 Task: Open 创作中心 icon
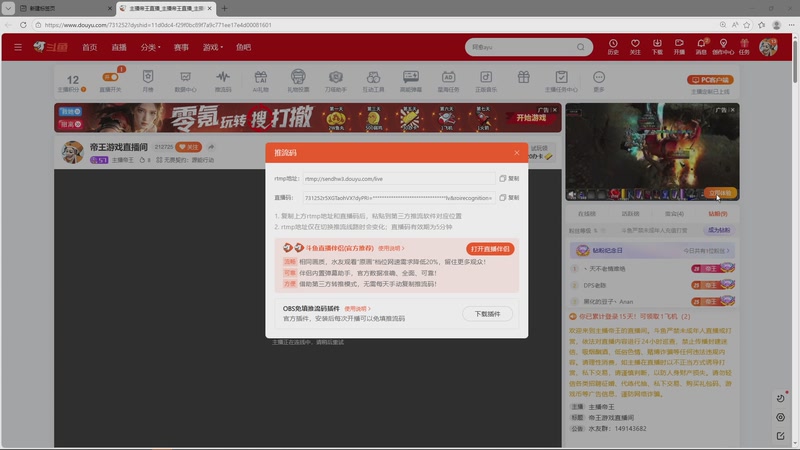(723, 47)
